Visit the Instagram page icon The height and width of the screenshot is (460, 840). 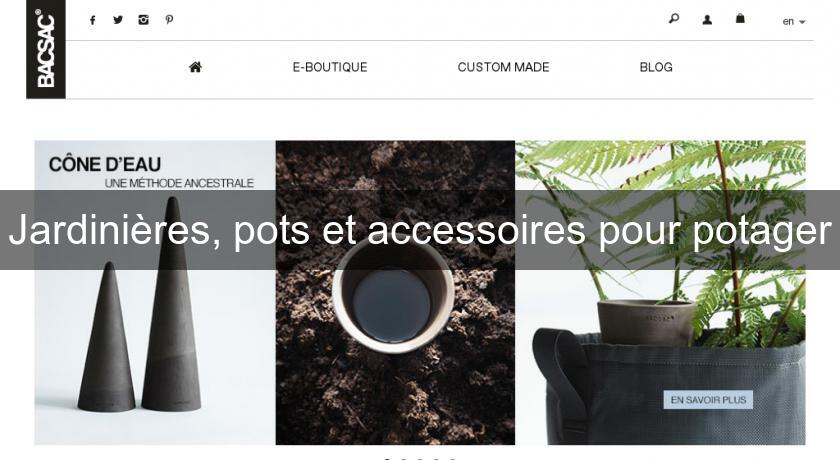coord(143,20)
